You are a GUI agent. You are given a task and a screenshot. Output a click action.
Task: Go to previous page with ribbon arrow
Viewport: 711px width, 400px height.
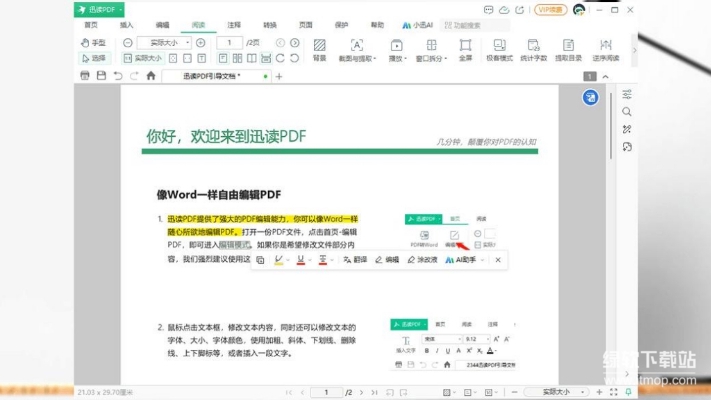tap(280, 43)
